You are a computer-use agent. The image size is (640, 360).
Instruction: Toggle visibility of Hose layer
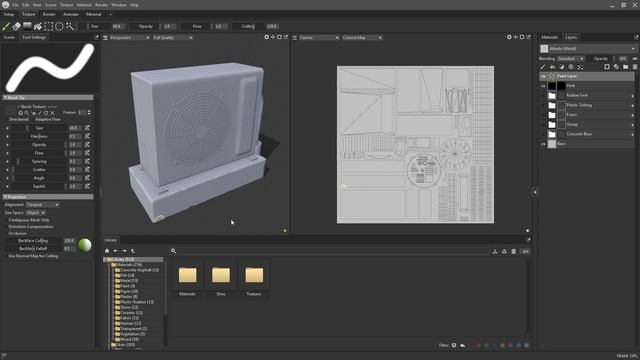543,86
